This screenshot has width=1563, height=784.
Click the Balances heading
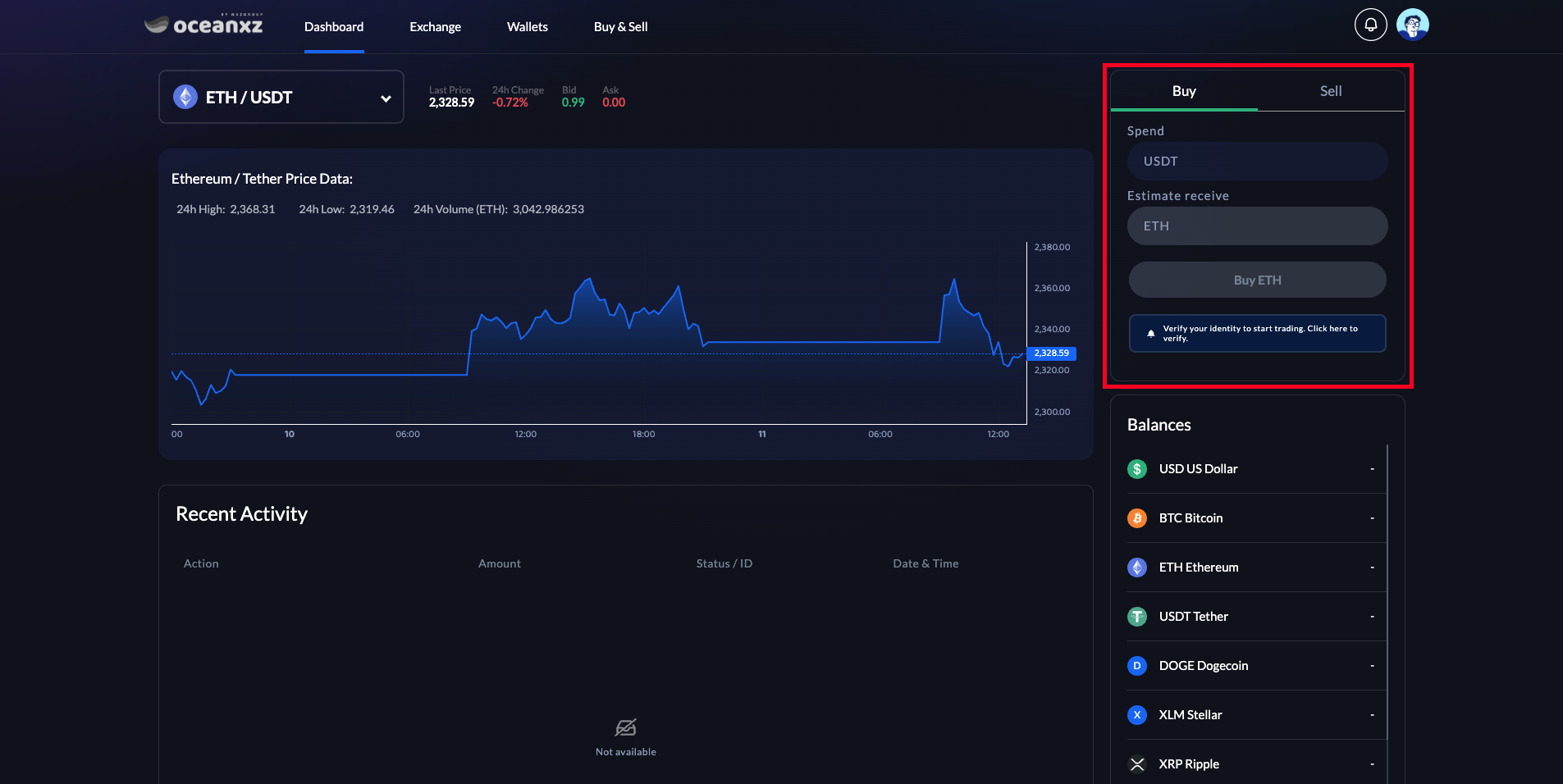[x=1159, y=425]
